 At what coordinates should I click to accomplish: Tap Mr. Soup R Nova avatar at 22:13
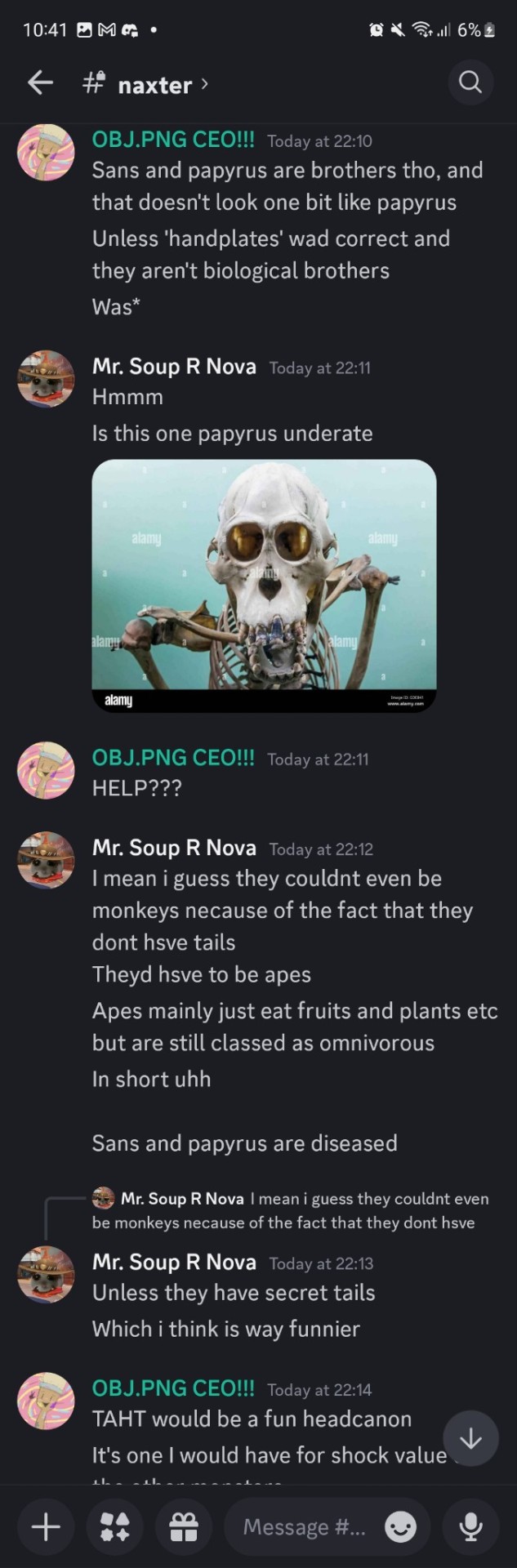[x=46, y=1275]
